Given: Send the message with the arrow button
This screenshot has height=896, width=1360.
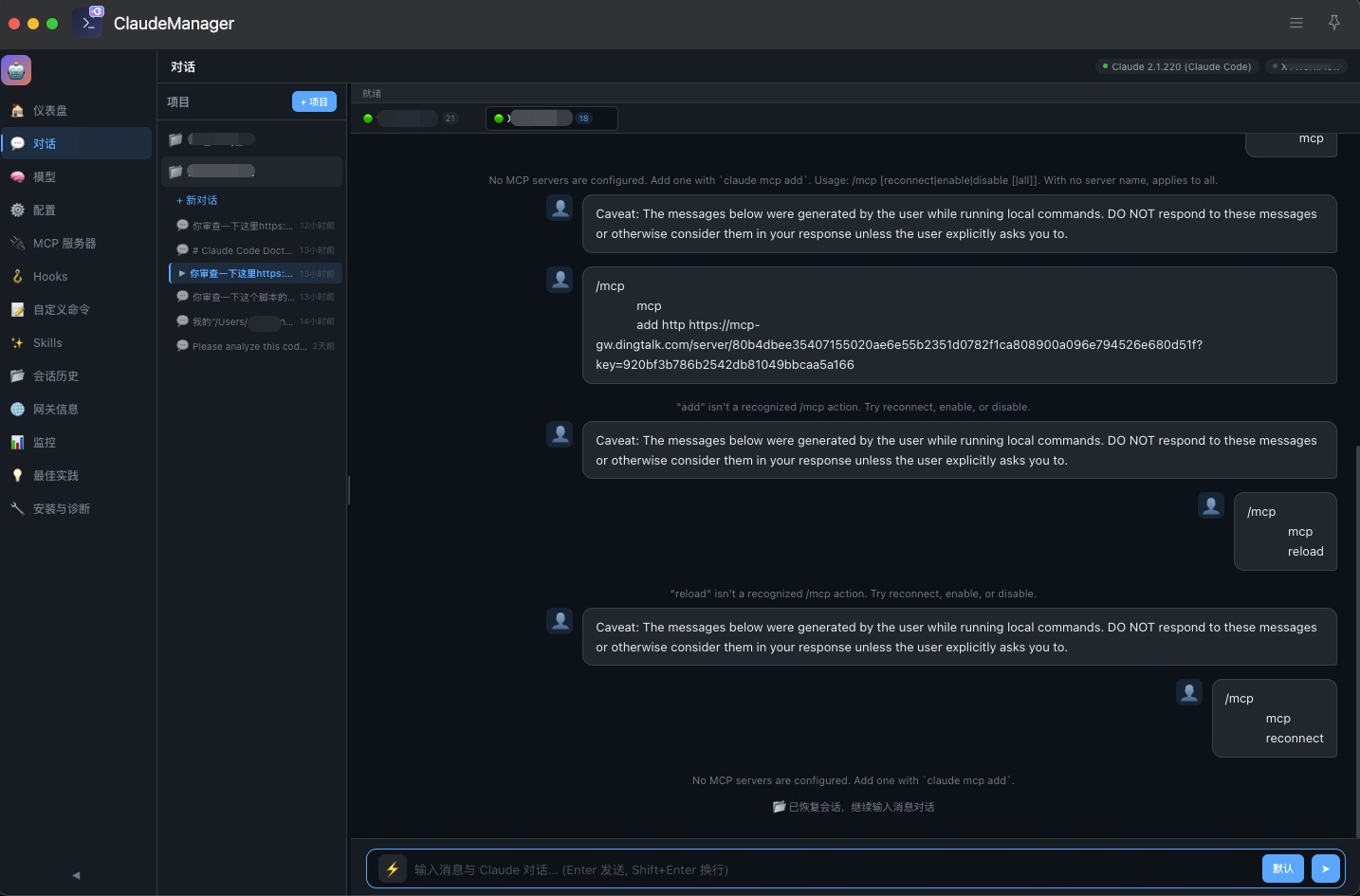Looking at the screenshot, I should [1326, 869].
